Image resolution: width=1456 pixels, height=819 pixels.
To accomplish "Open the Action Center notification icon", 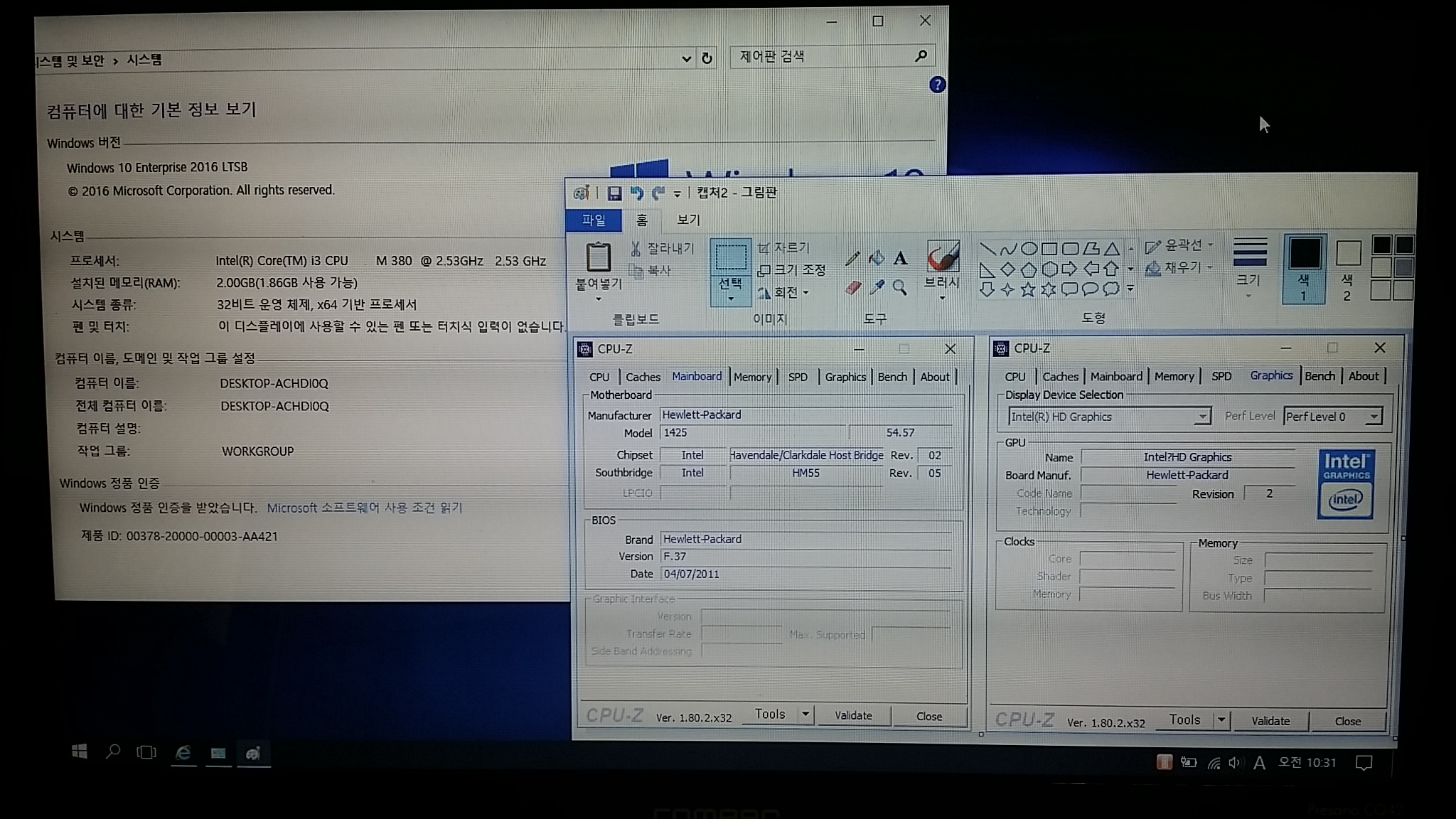I will (1364, 763).
